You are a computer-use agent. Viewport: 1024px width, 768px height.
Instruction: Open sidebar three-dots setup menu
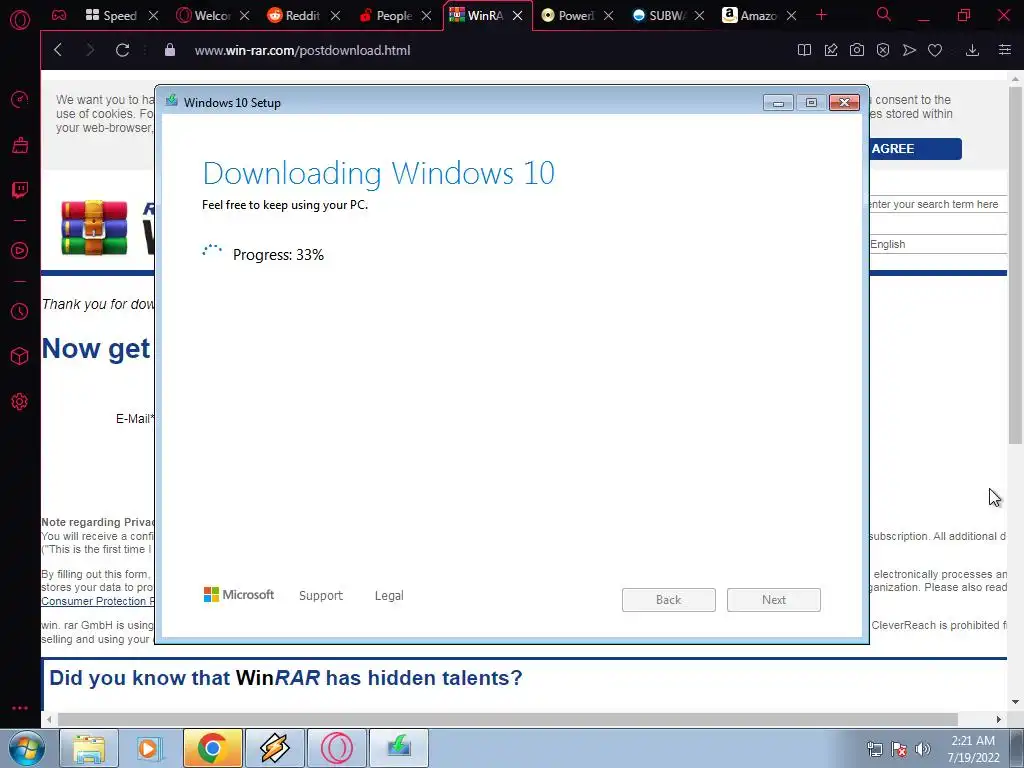coord(20,708)
